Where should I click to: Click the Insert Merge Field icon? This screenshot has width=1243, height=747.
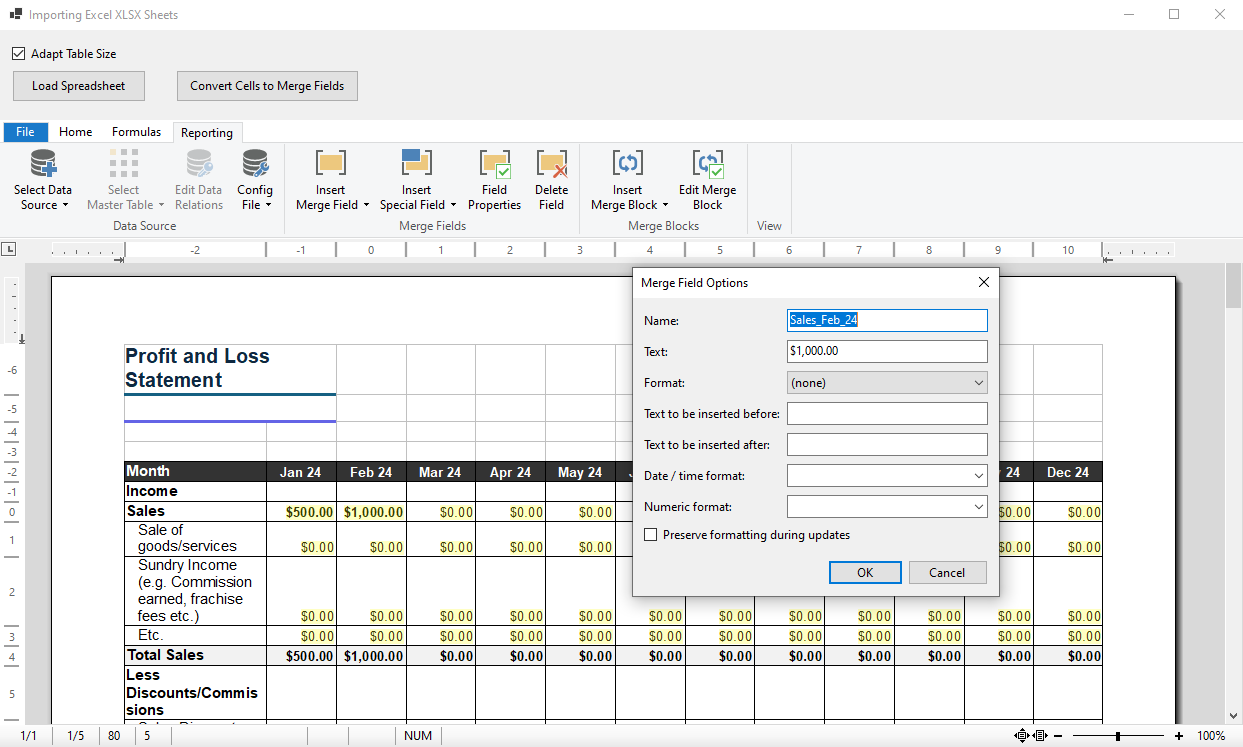[x=331, y=164]
